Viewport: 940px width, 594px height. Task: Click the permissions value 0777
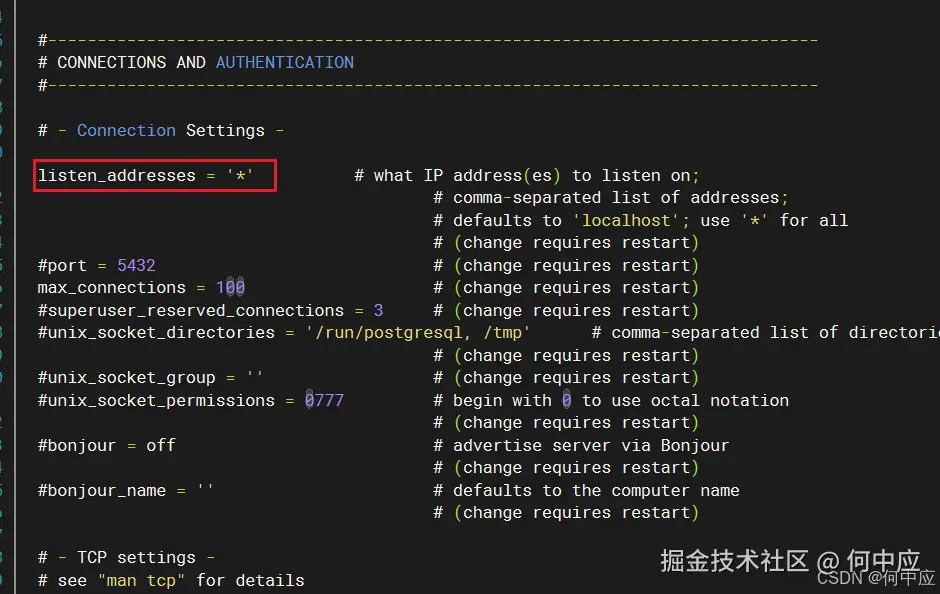coord(324,400)
